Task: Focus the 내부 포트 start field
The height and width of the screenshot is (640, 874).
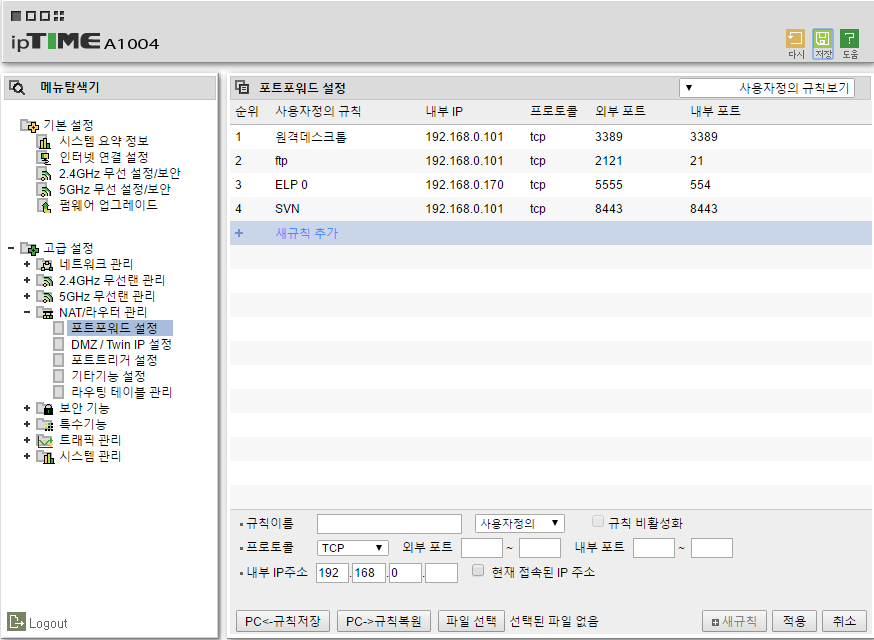Action: click(x=654, y=548)
